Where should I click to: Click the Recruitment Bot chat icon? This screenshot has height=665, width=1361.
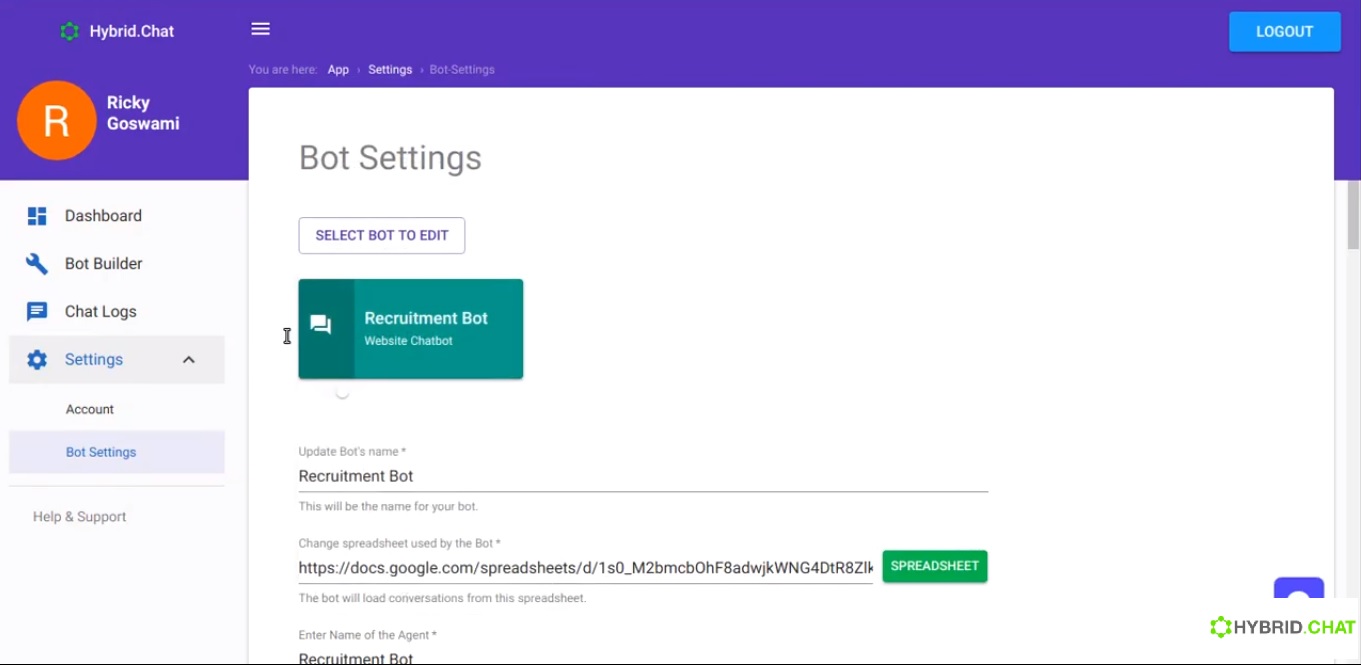[320, 324]
